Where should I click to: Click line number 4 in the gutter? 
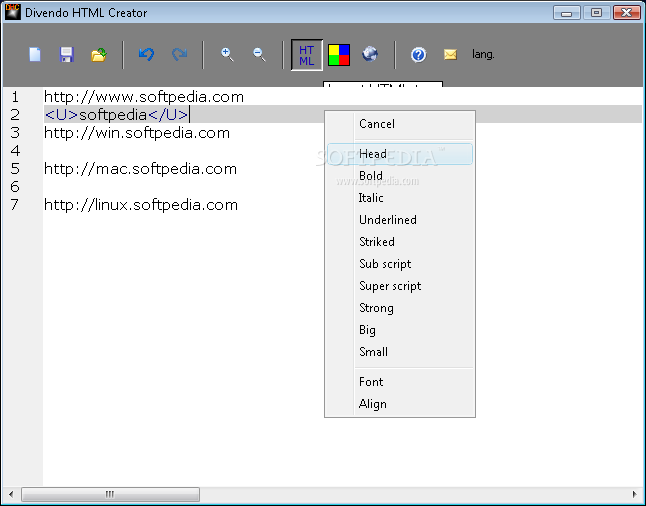point(15,151)
